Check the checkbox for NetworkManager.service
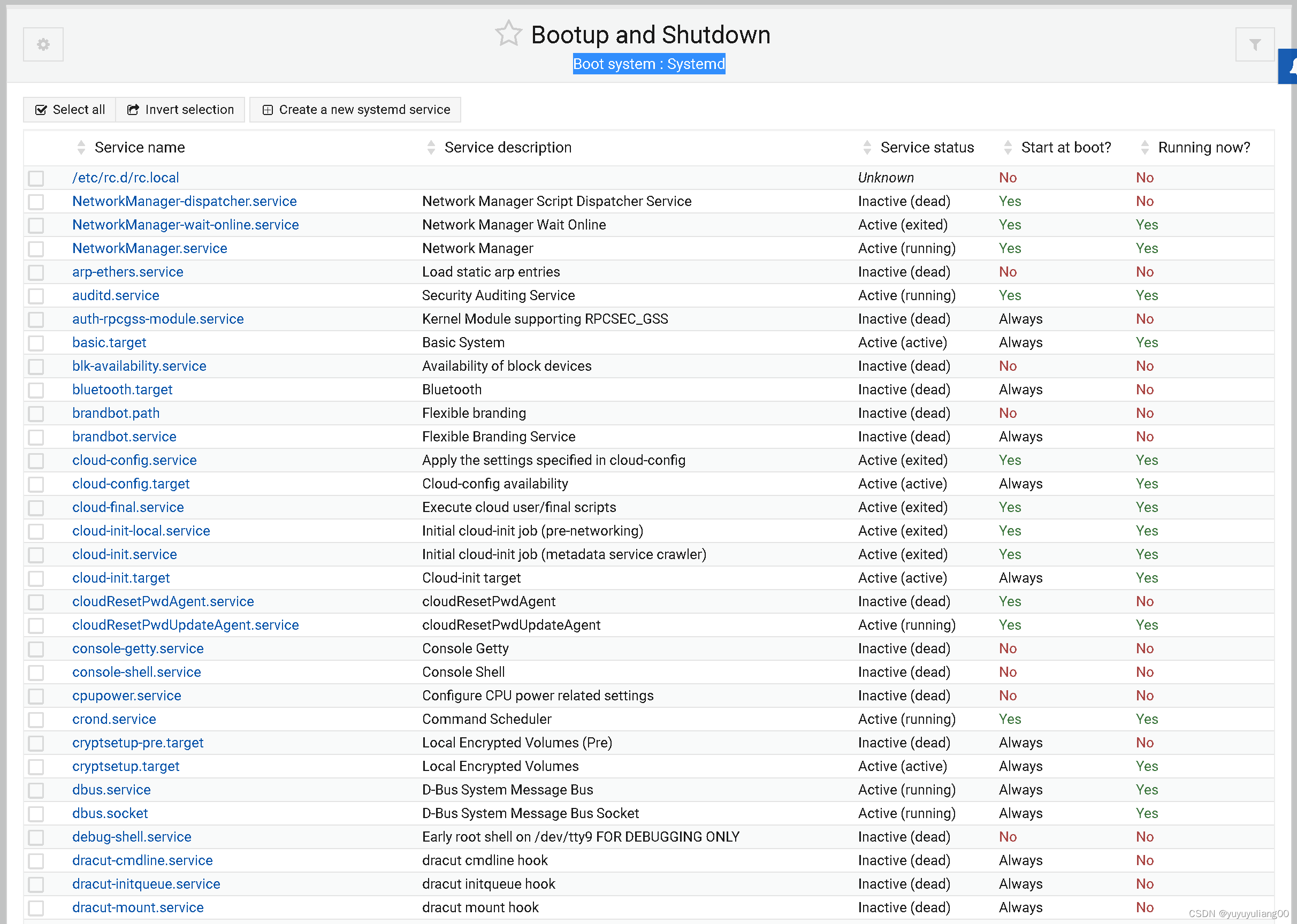This screenshot has height=924, width=1297. [36, 249]
